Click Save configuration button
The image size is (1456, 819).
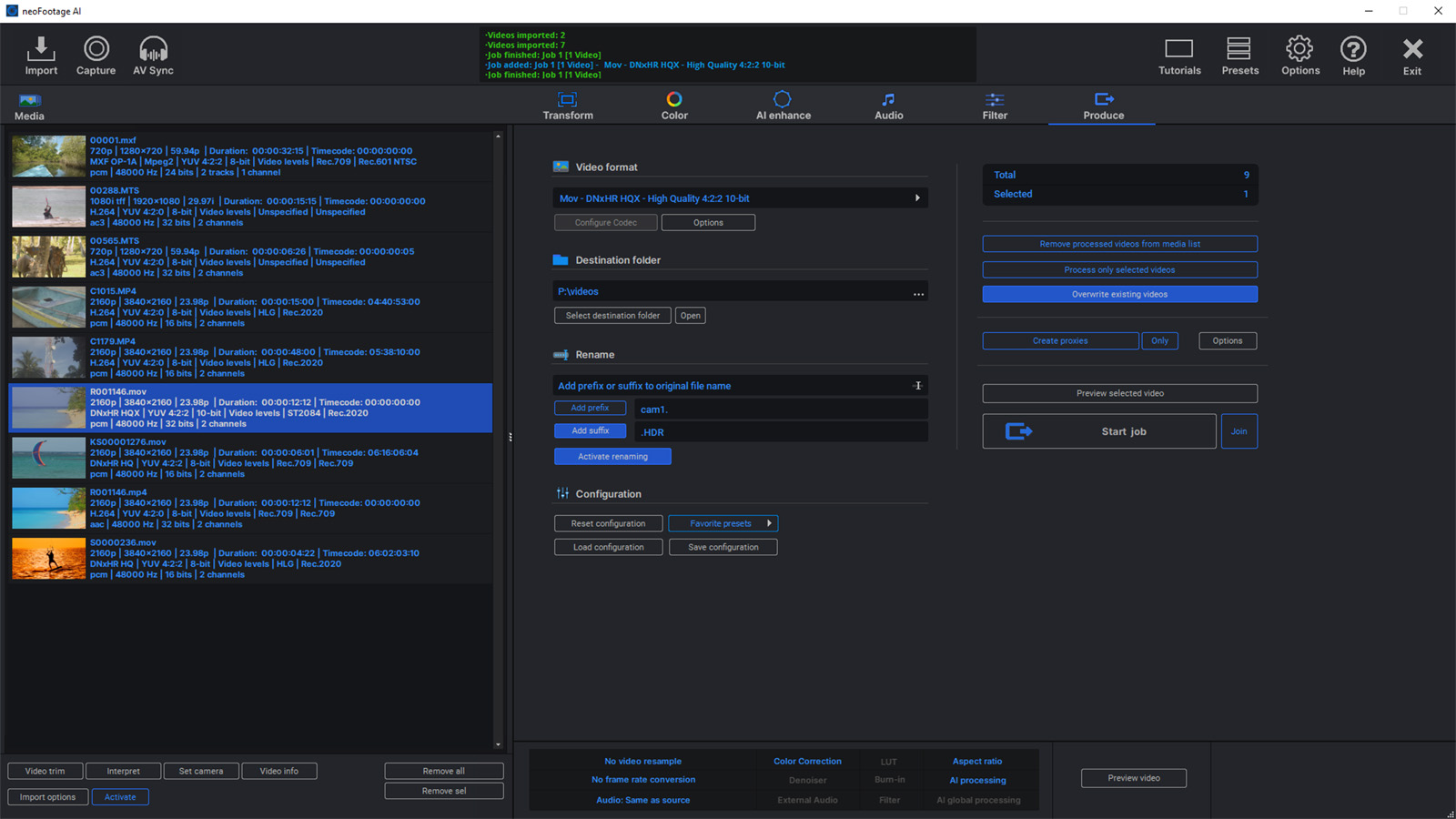coord(723,547)
